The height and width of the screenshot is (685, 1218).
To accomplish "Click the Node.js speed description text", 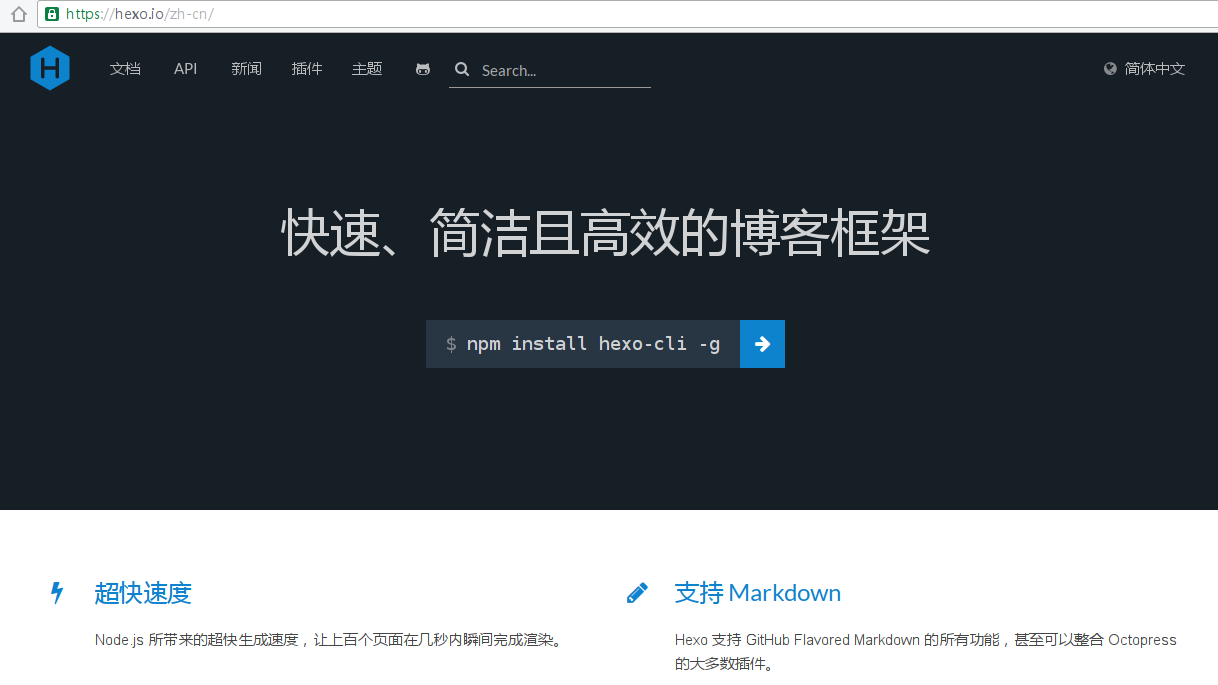I will [330, 640].
